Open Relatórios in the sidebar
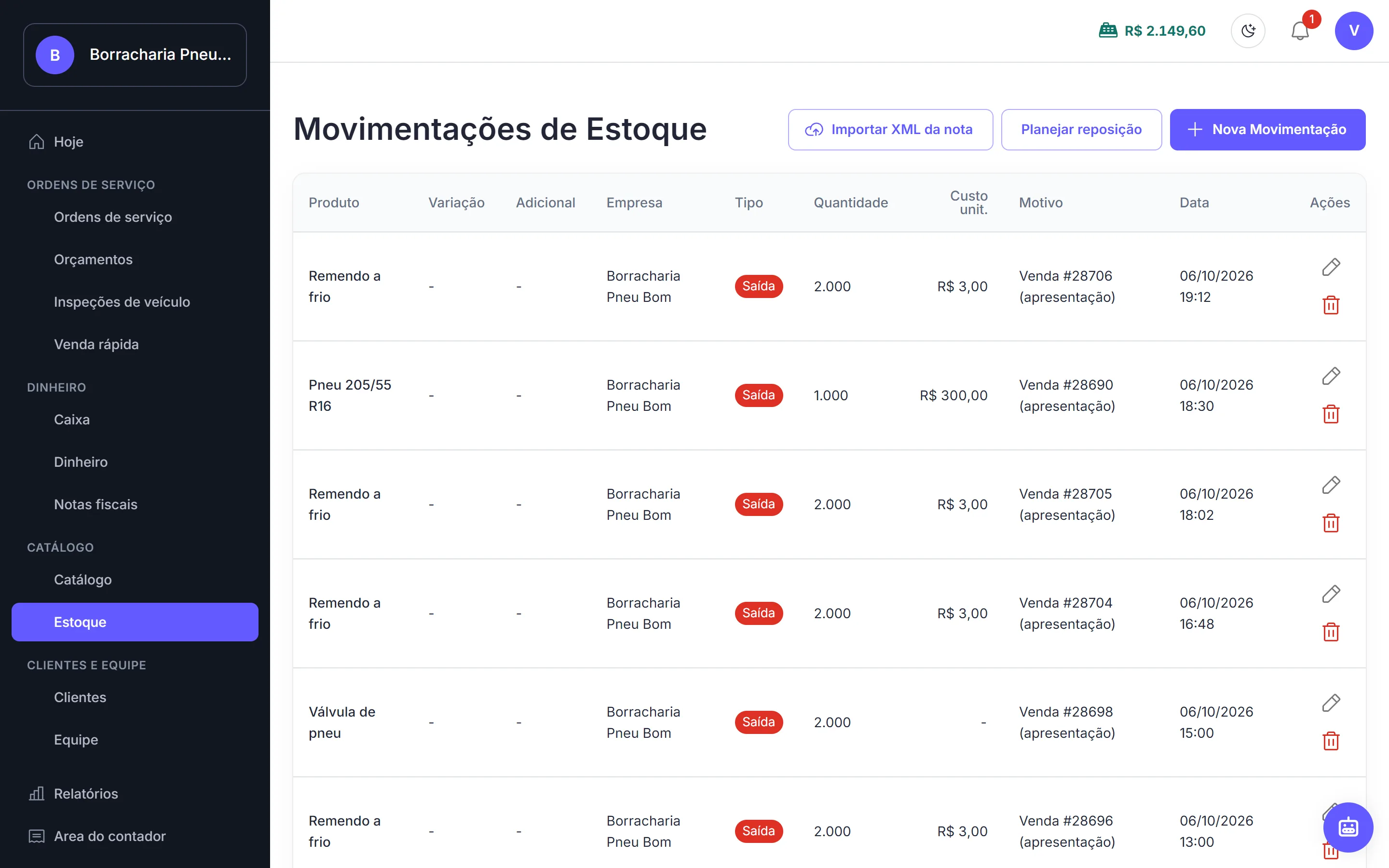The width and height of the screenshot is (1389, 868). (x=135, y=794)
